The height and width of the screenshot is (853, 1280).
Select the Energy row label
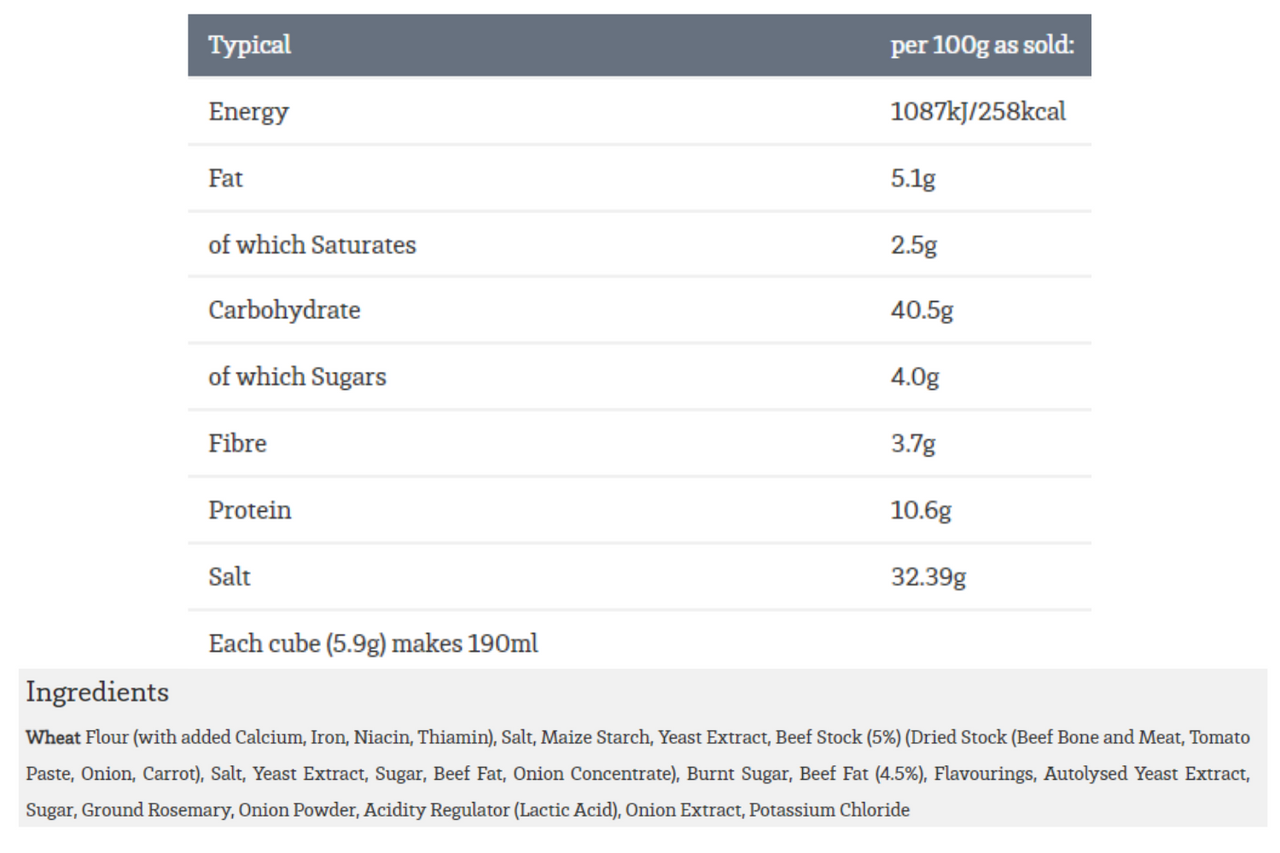pos(248,111)
